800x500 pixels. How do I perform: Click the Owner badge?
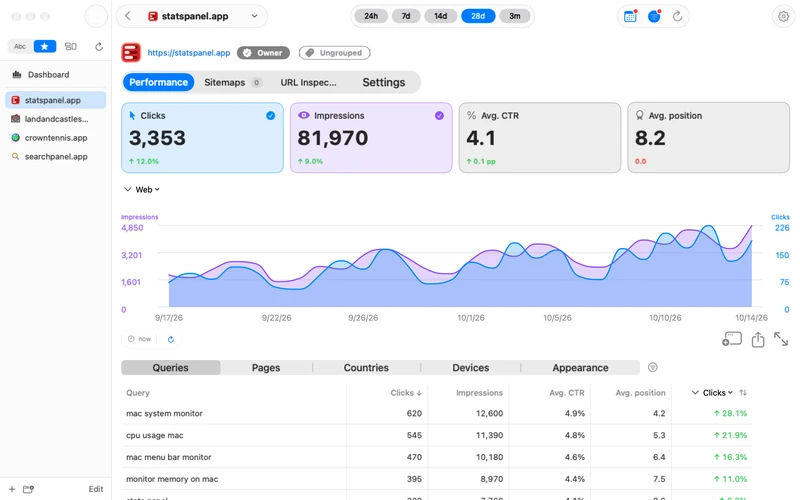(263, 53)
